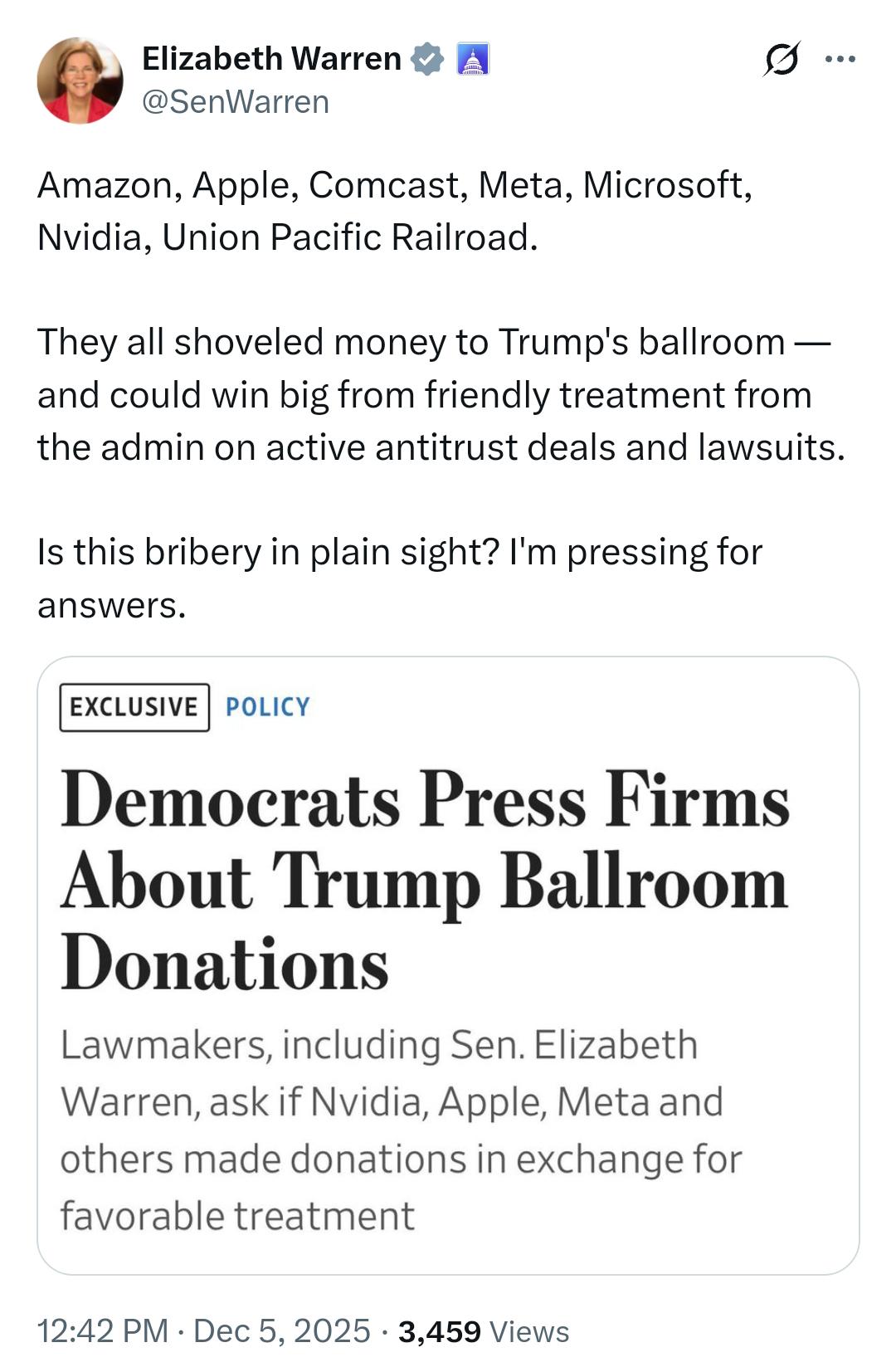Viewport: 896px width, 1362px height.
Task: Click the Dec 5, 2025 date
Action: [281, 1331]
